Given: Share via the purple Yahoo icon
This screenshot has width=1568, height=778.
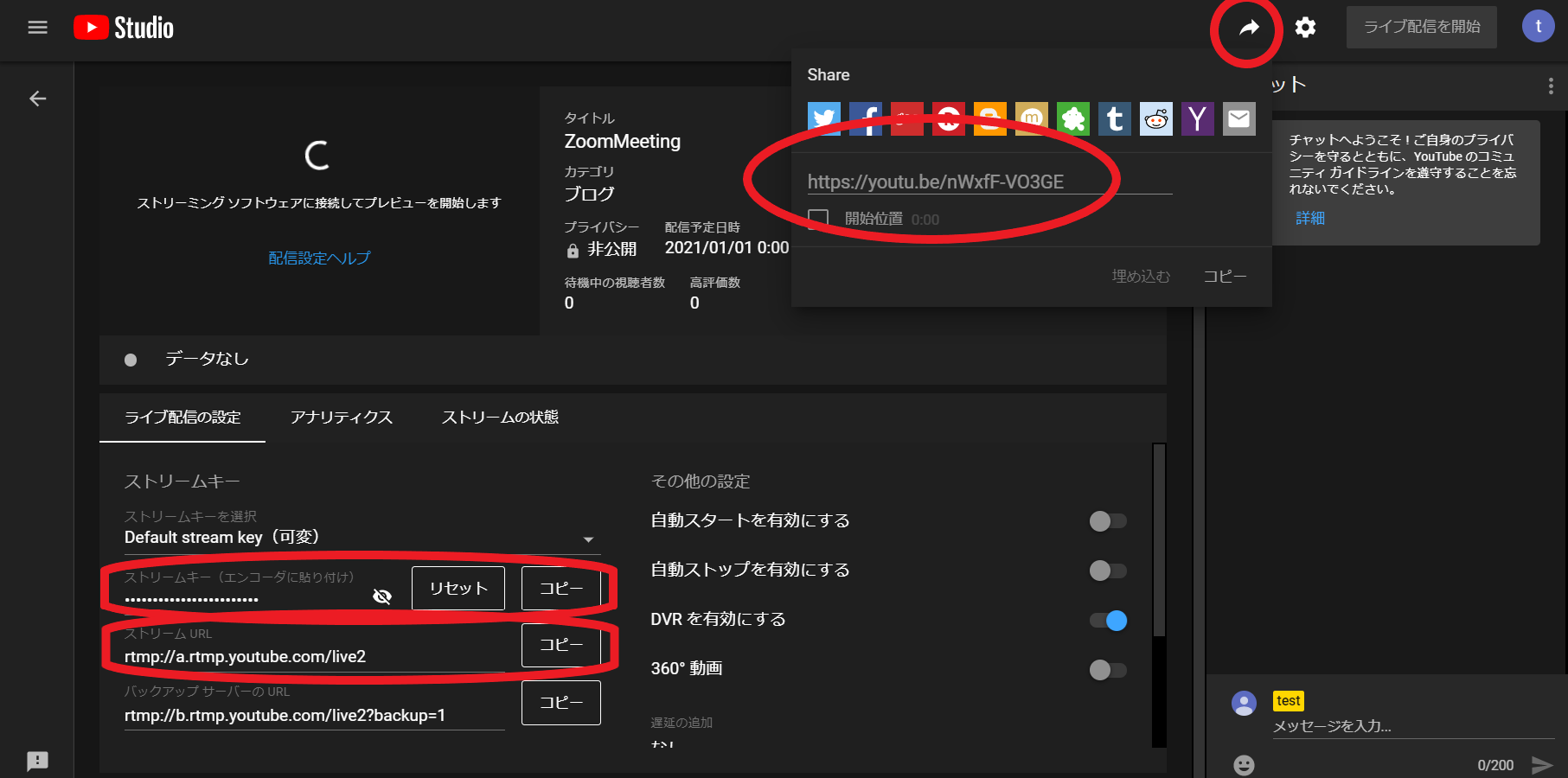Looking at the screenshot, I should pos(1197,119).
